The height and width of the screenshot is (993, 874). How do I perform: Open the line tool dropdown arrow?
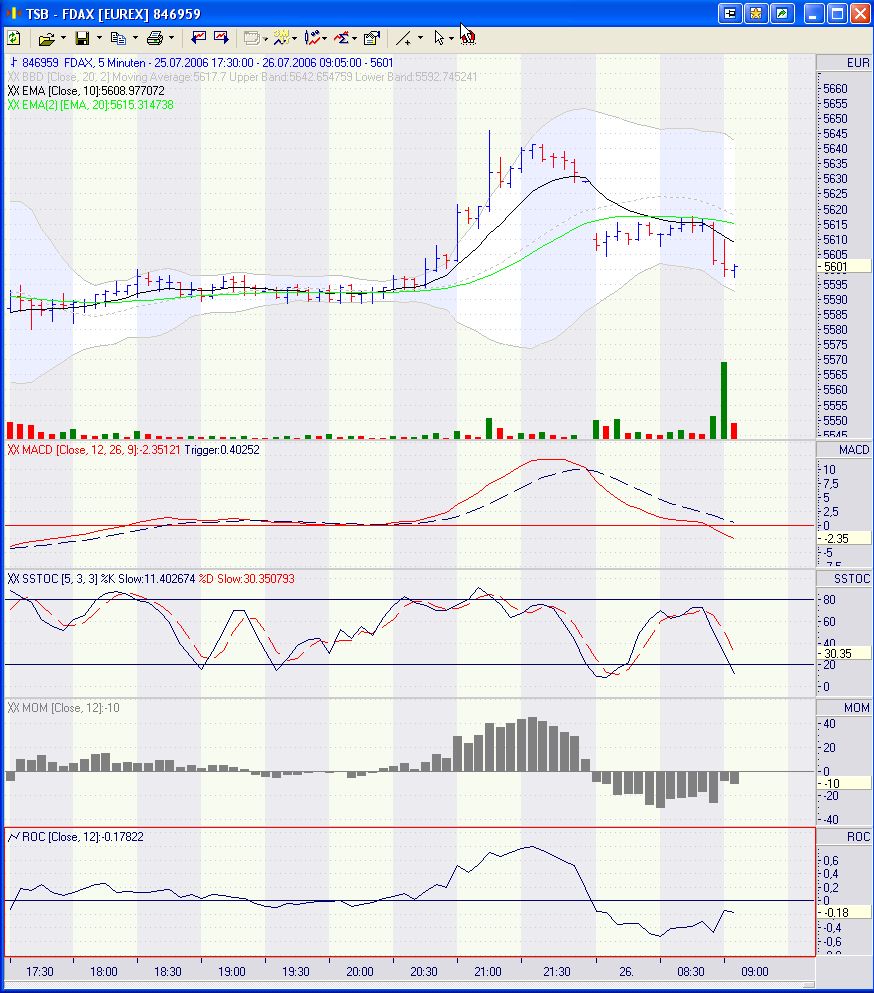(x=418, y=37)
